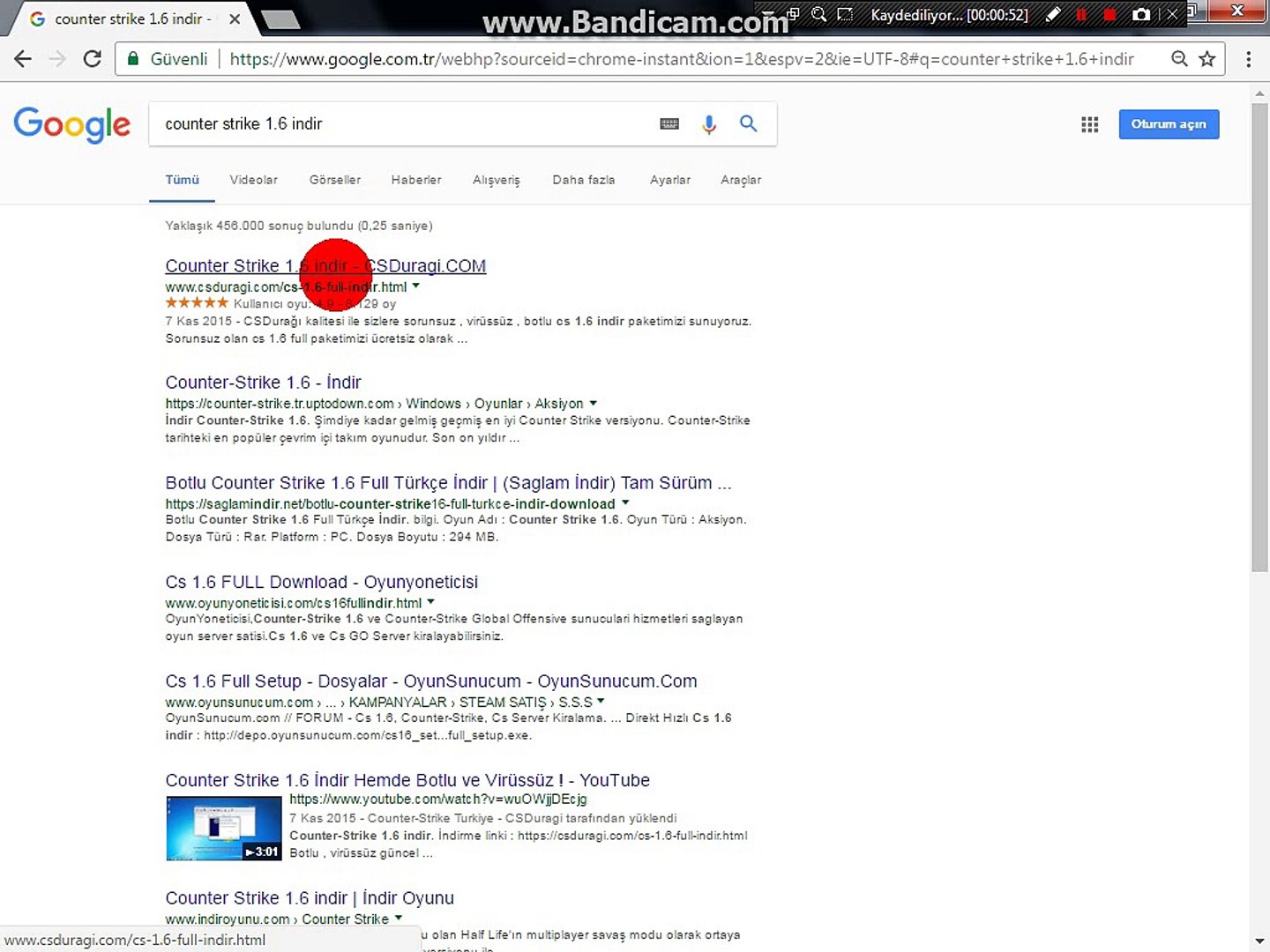Open the Counter-Strike 1.6 - İndir result
The height and width of the screenshot is (952, 1270).
[x=263, y=383]
